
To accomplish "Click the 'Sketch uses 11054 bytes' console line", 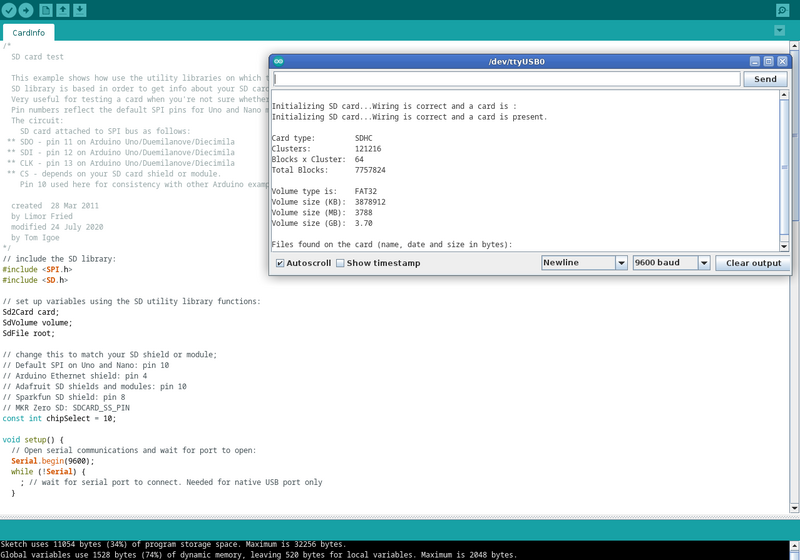I will [173, 544].
